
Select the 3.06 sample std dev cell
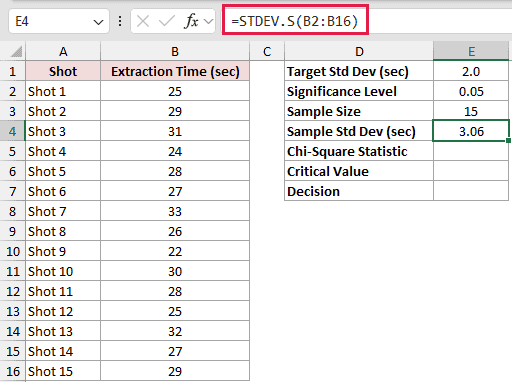[471, 131]
